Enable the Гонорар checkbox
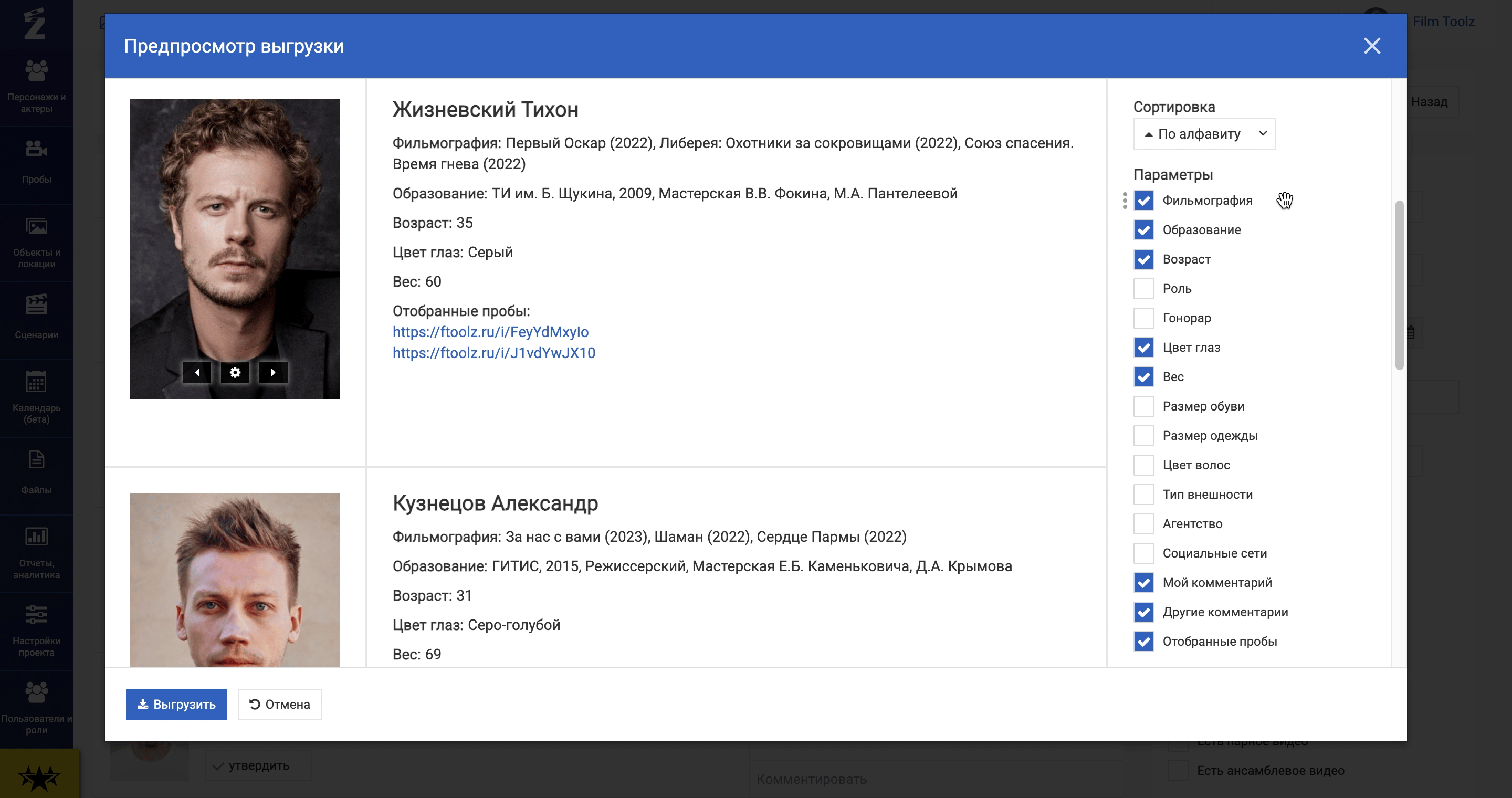Viewport: 1512px width, 798px height. click(1143, 318)
